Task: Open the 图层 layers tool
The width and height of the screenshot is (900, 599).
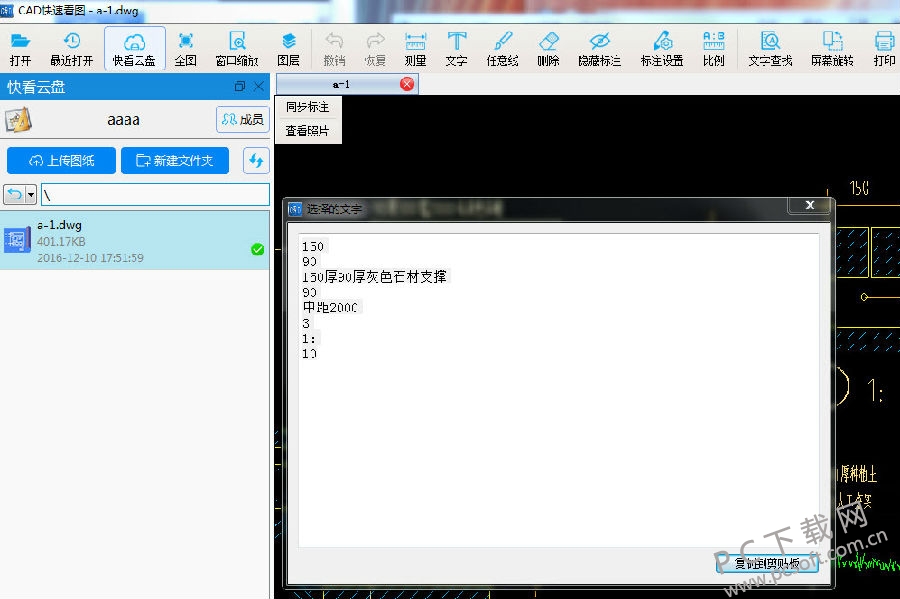Action: 288,49
